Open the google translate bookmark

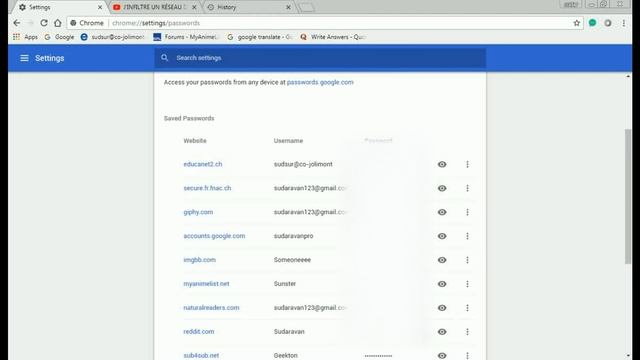point(260,37)
